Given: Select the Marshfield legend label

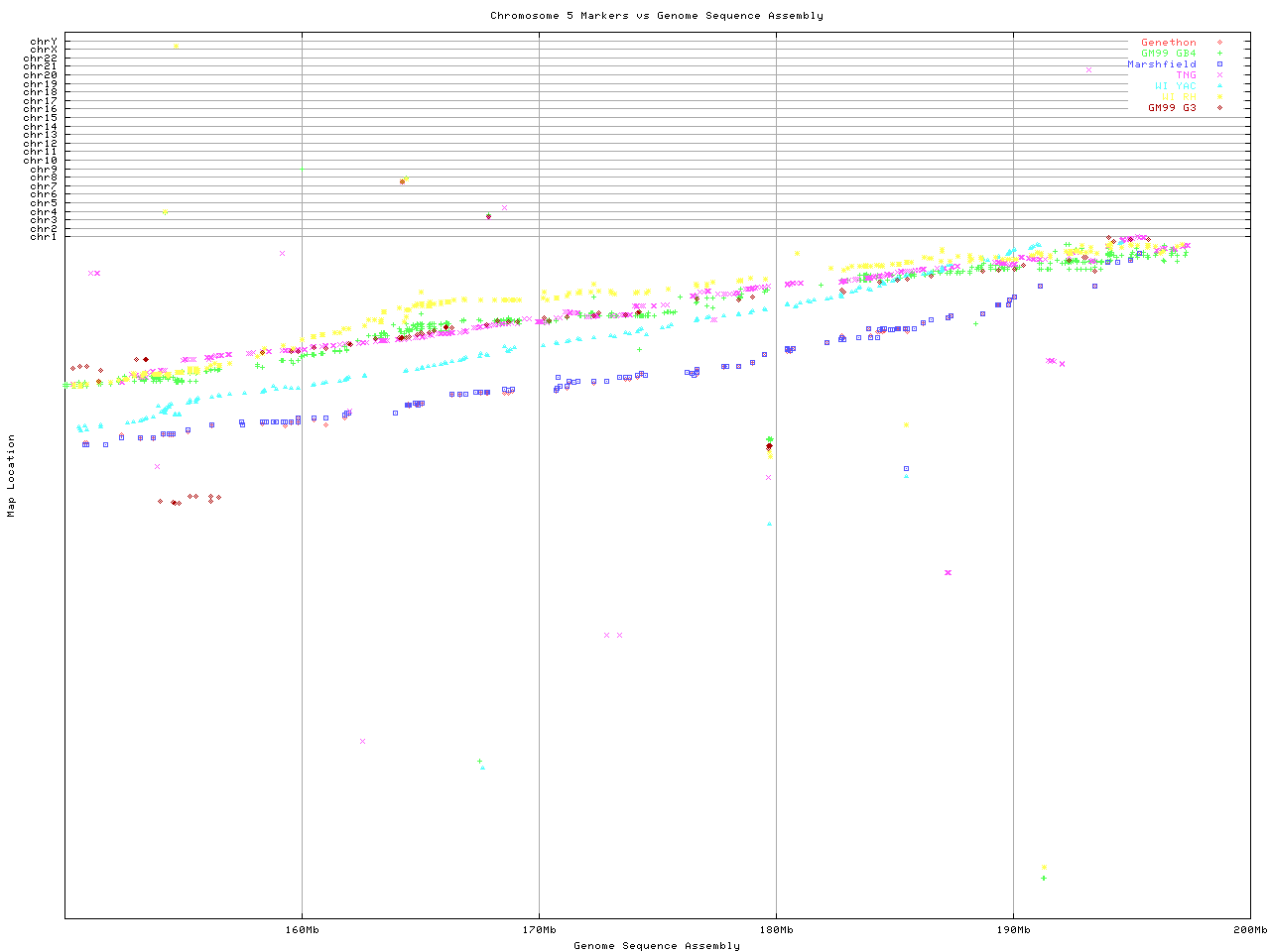Looking at the screenshot, I should (x=1161, y=64).
